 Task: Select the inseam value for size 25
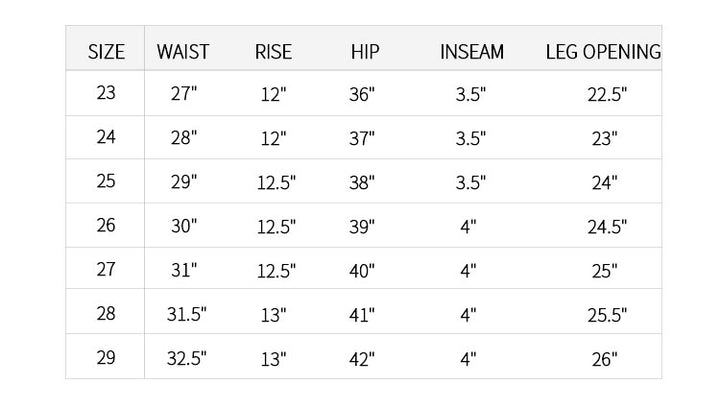point(470,183)
